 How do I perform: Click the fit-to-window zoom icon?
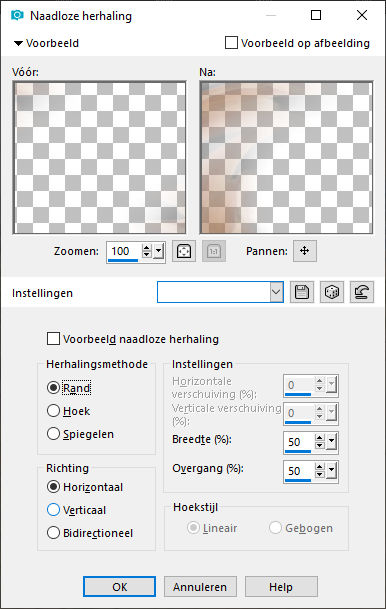click(x=184, y=251)
